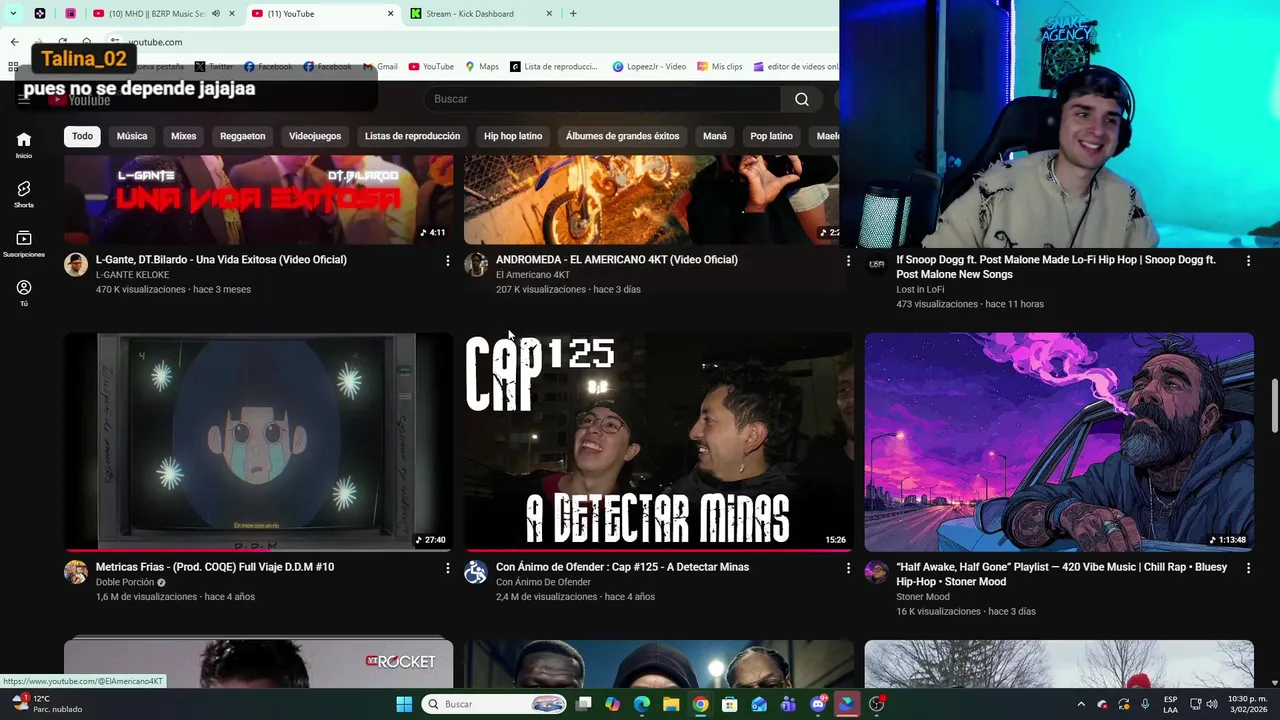
Task: Go to YouTube Inicio in sidebar
Action: 24,145
